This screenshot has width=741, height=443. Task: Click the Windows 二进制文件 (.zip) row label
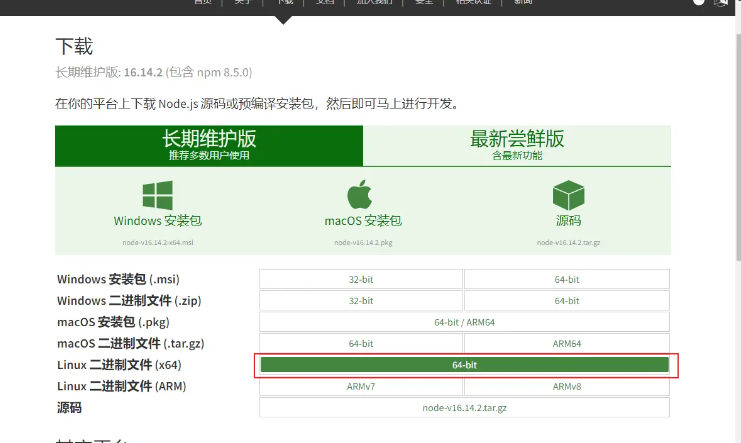(x=129, y=301)
